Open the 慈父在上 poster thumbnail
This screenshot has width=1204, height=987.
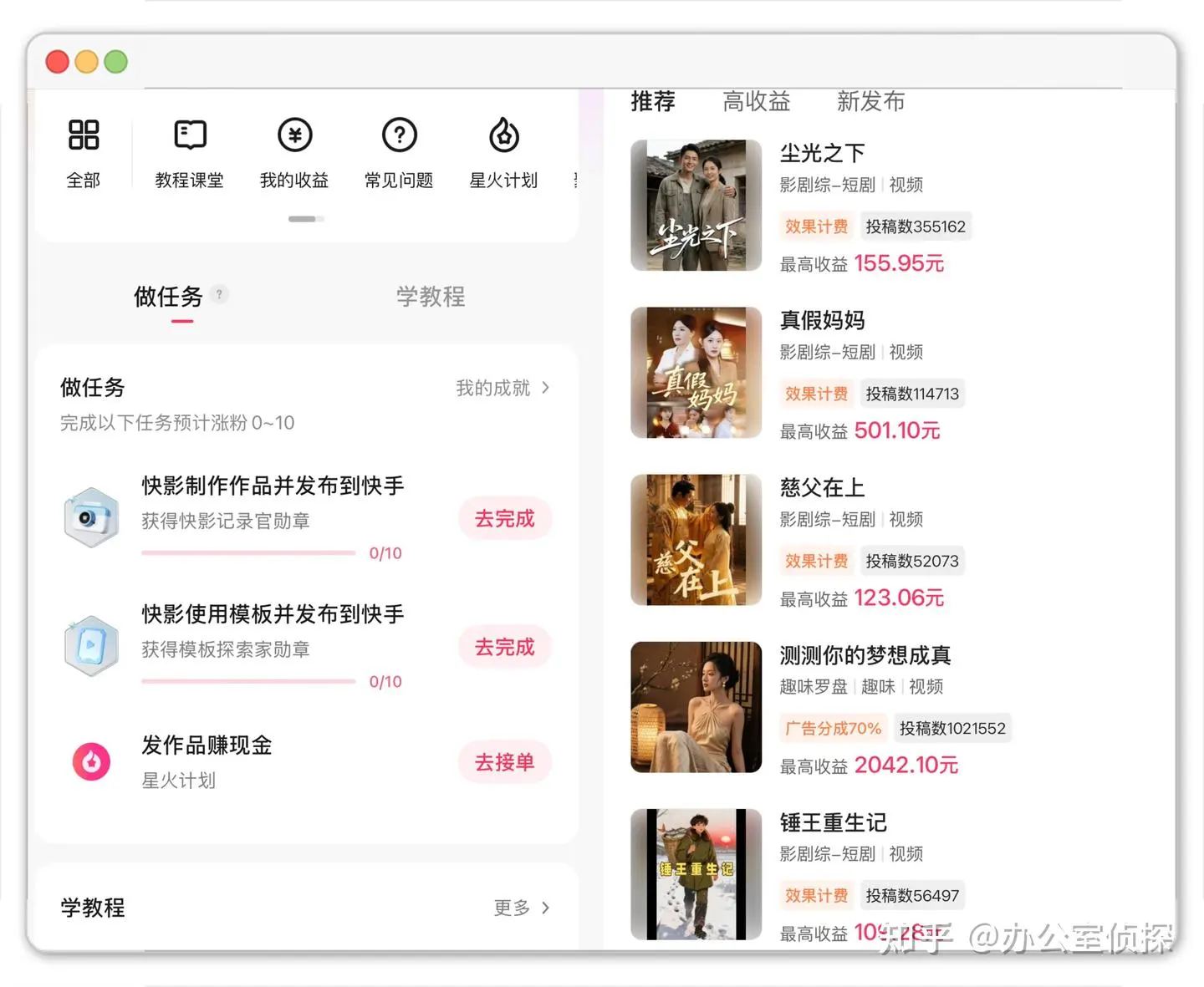point(696,539)
